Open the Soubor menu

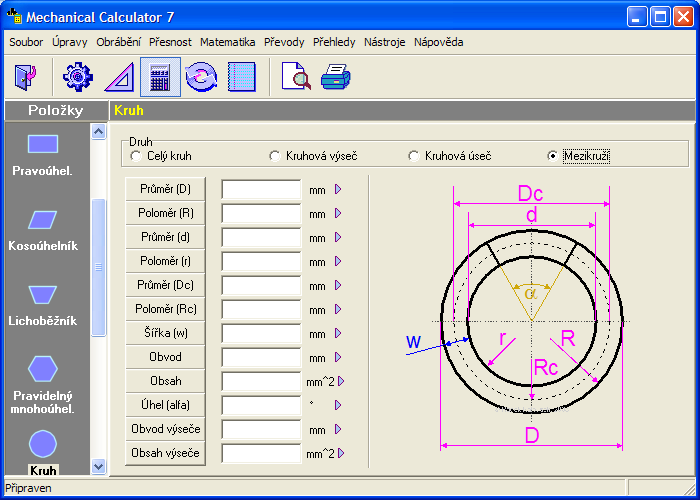26,42
